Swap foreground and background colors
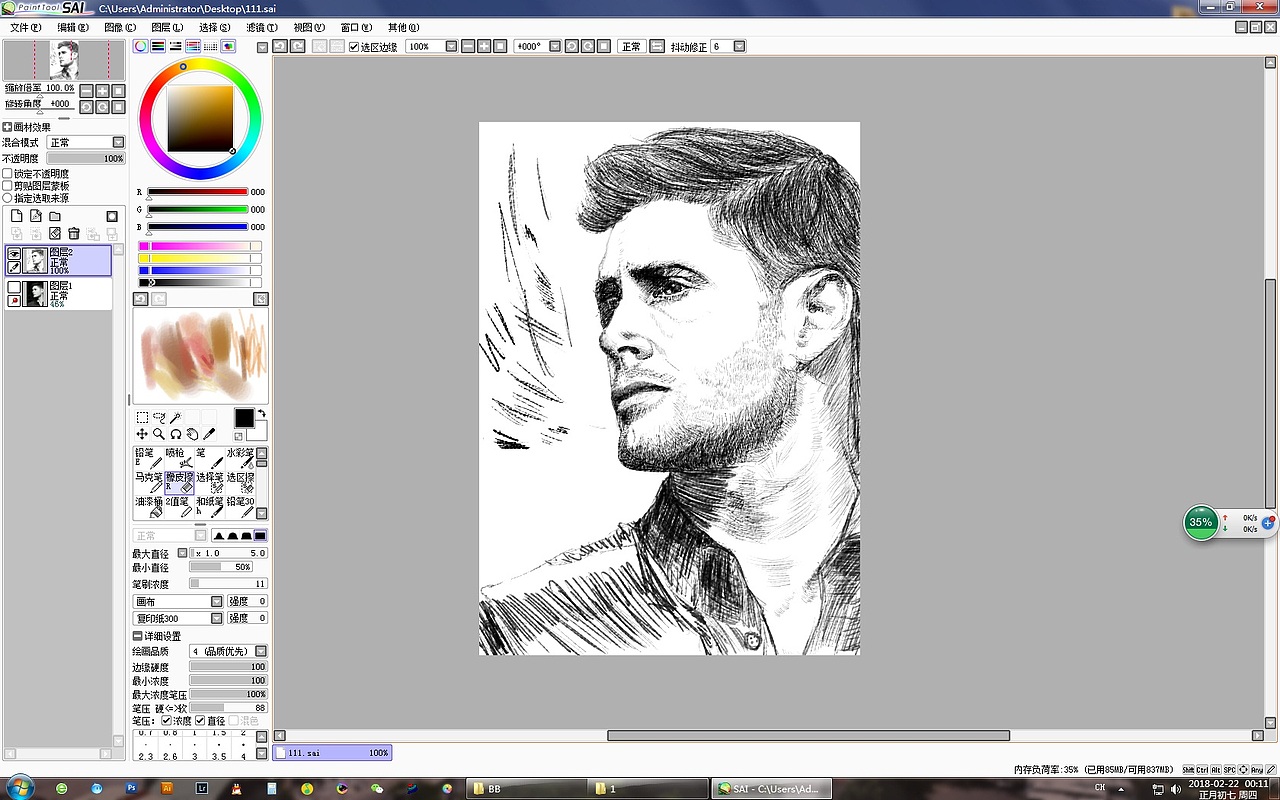 click(x=262, y=414)
